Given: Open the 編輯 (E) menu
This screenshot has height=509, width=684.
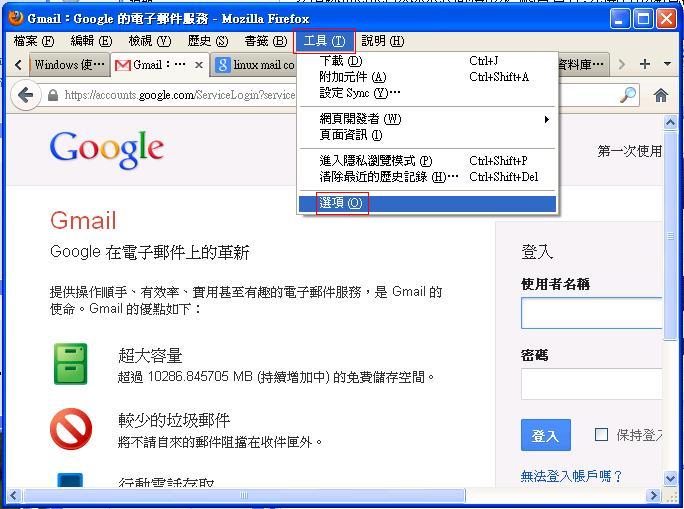Looking at the screenshot, I should click(x=91, y=41).
